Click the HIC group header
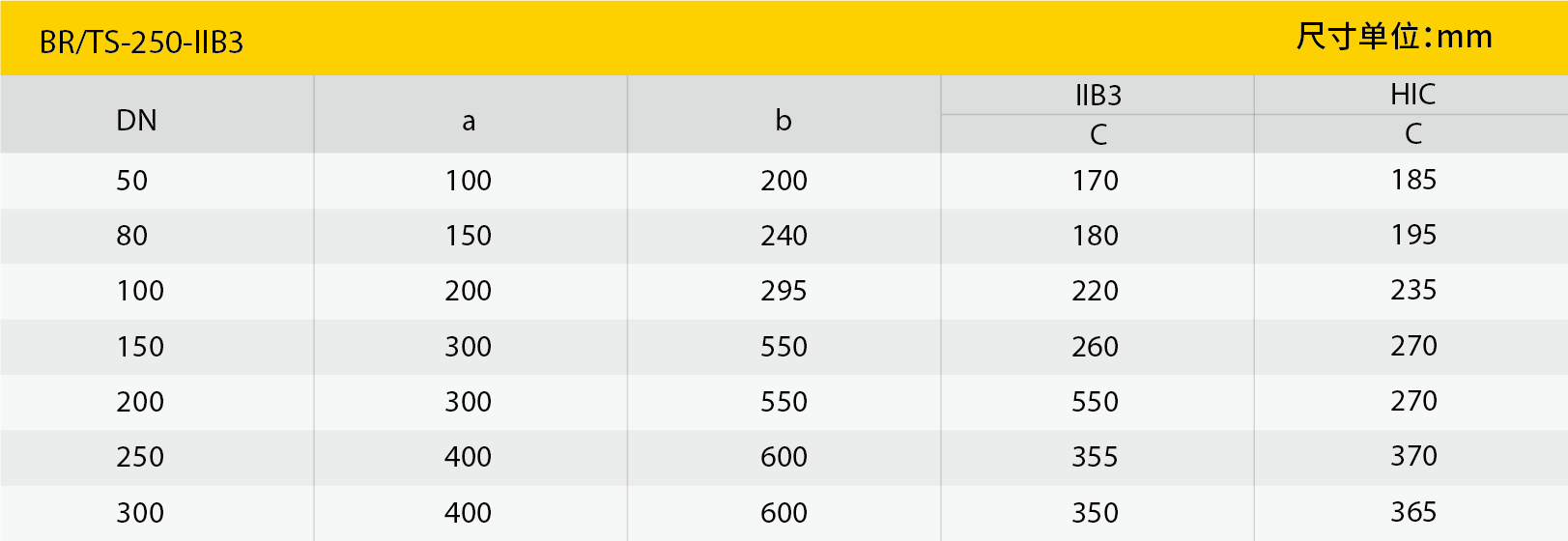This screenshot has height=541, width=1568. click(x=1412, y=95)
